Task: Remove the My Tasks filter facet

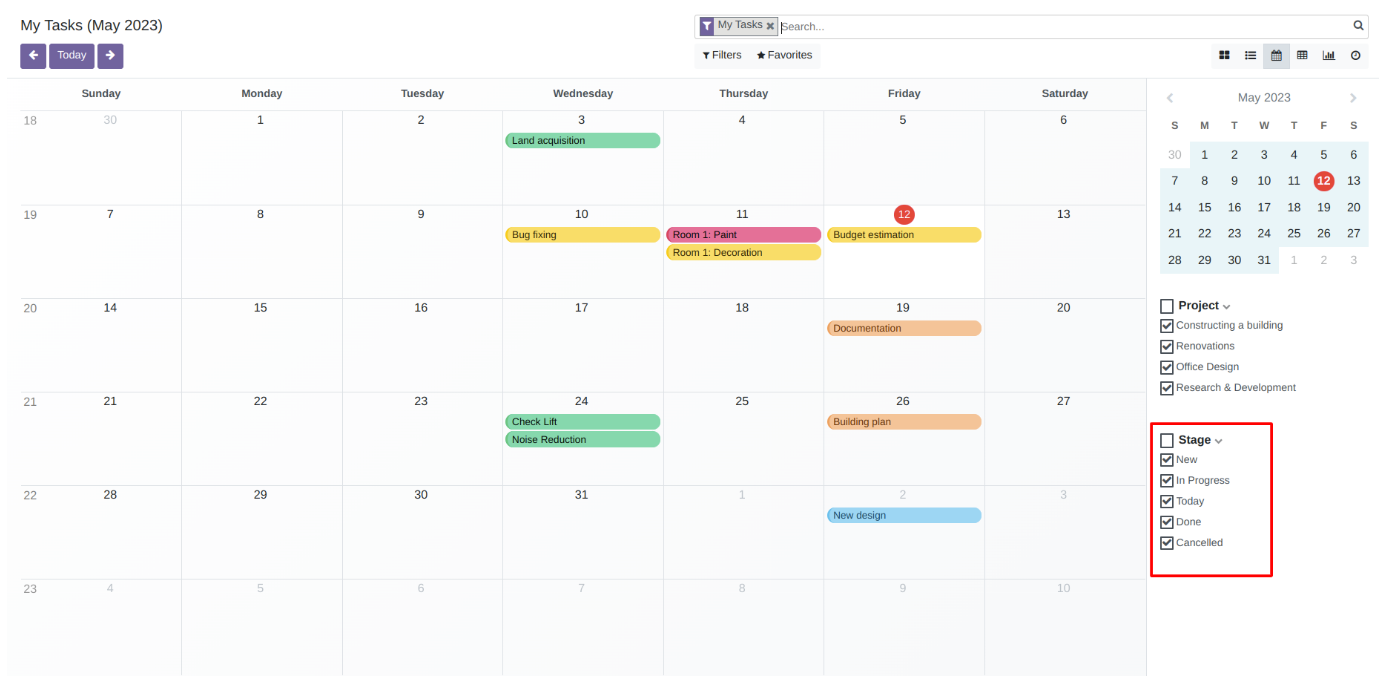Action: pos(770,26)
